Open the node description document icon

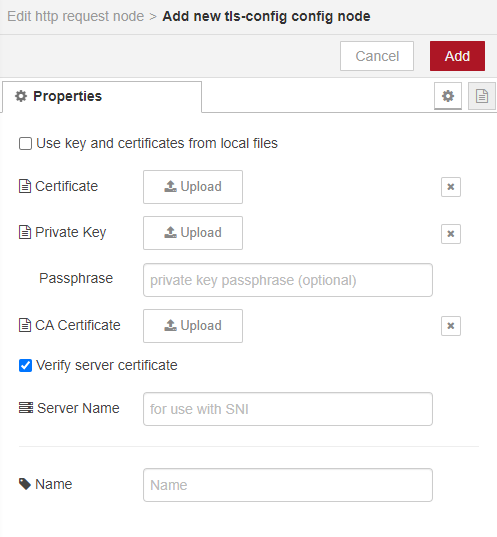(x=482, y=96)
